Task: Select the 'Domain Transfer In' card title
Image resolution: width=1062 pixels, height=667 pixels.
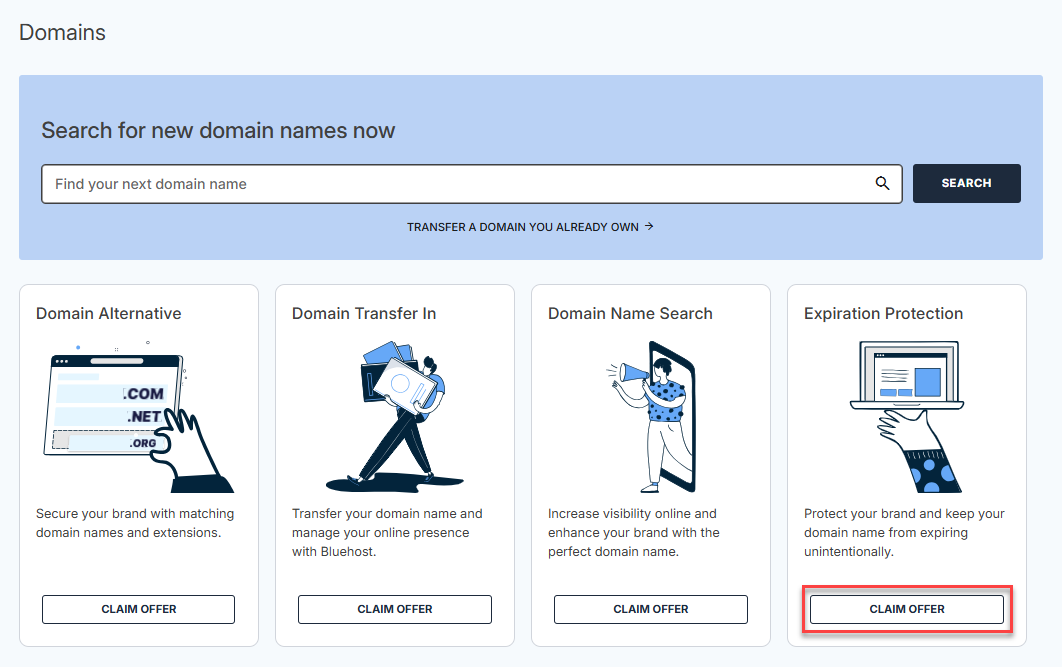Action: [364, 314]
